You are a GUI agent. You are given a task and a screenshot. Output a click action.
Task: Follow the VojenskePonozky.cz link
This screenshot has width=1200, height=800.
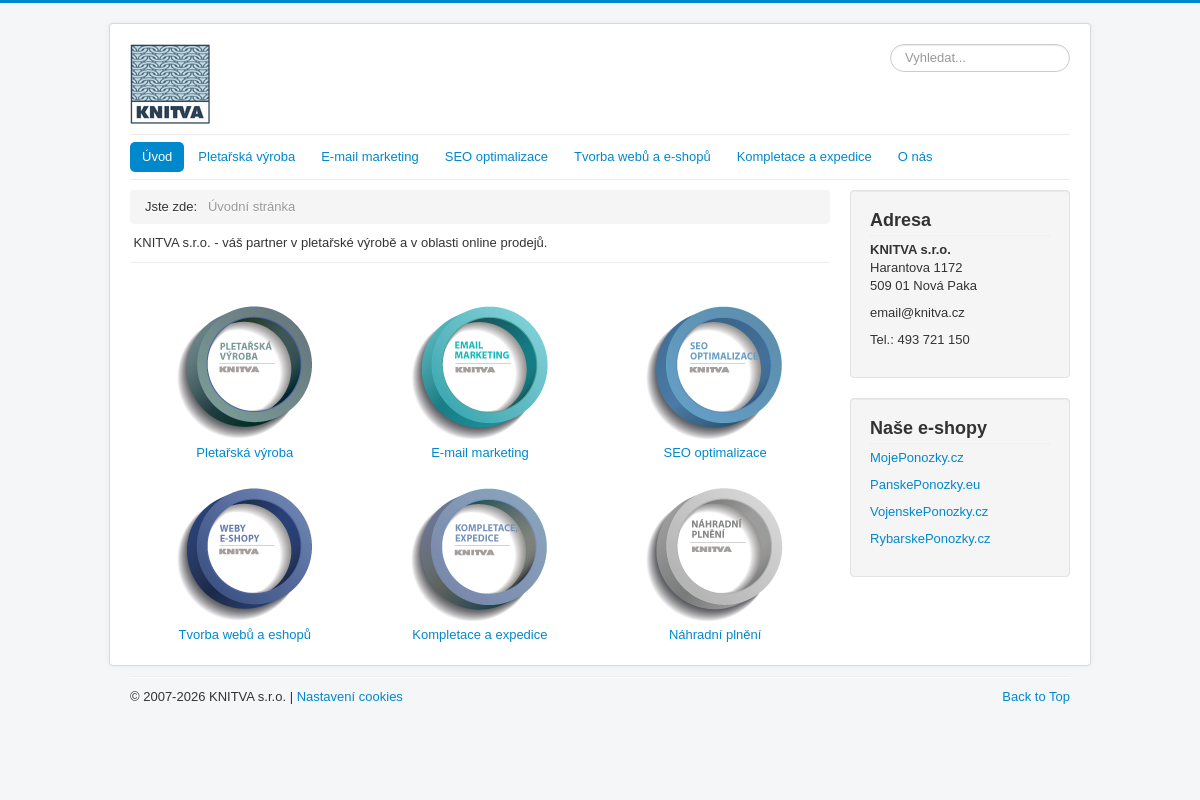pos(928,512)
